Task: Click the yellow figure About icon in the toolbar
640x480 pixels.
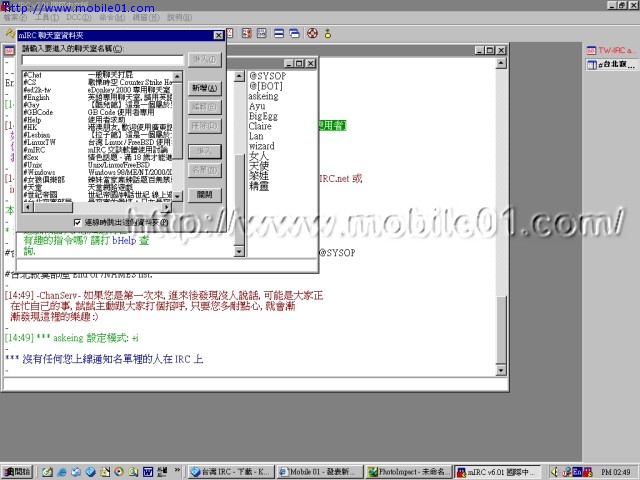Action: click(x=328, y=33)
